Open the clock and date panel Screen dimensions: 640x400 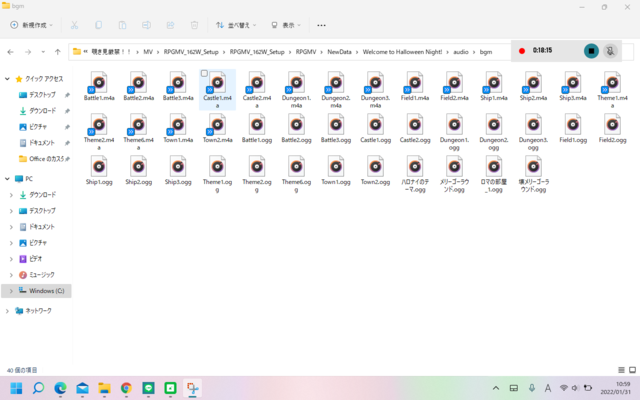(x=615, y=388)
